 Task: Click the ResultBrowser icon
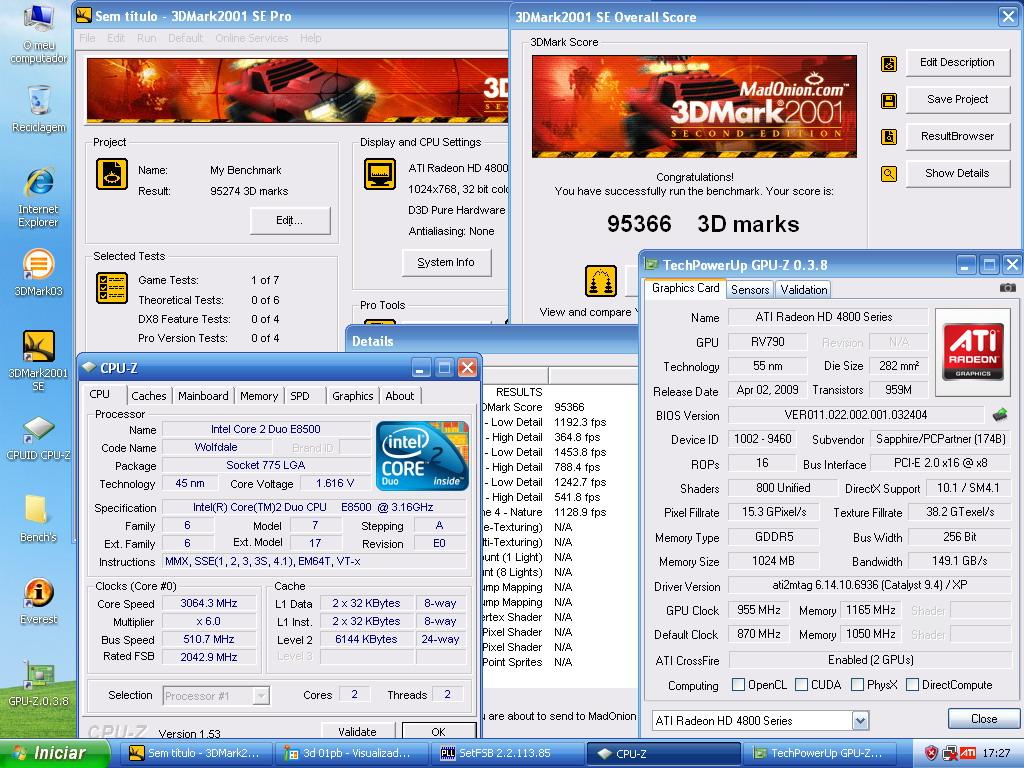pos(889,137)
